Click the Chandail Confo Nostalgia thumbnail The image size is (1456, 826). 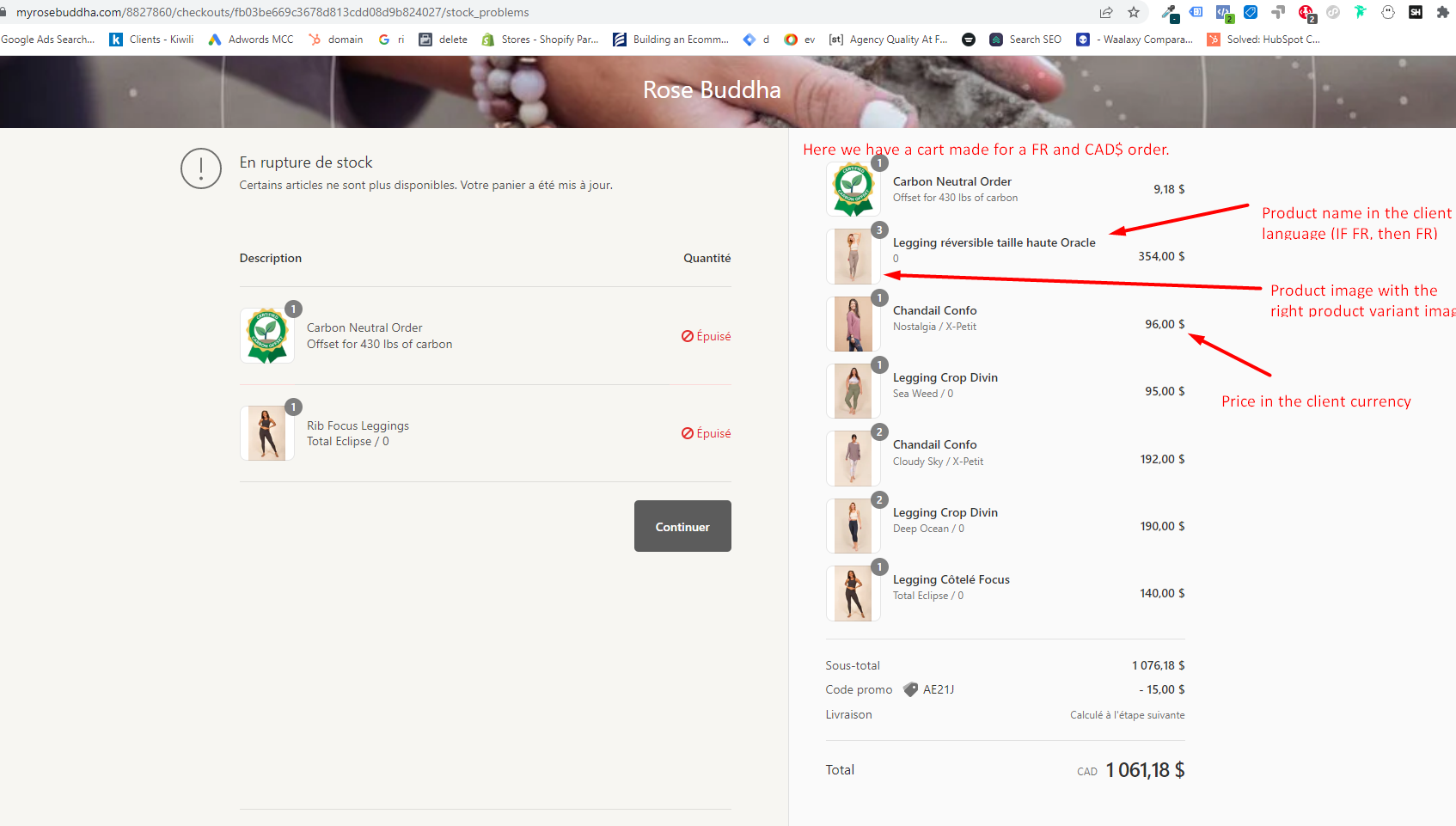pyautogui.click(x=853, y=324)
